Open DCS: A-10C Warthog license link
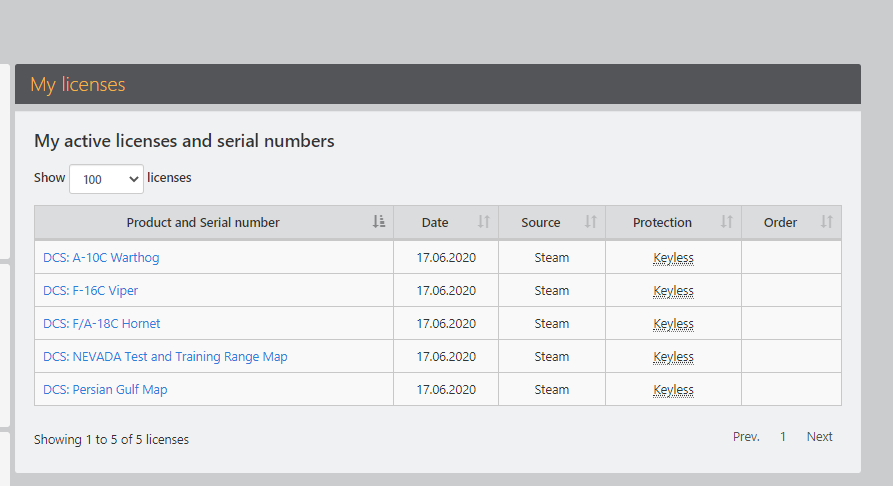 [101, 258]
